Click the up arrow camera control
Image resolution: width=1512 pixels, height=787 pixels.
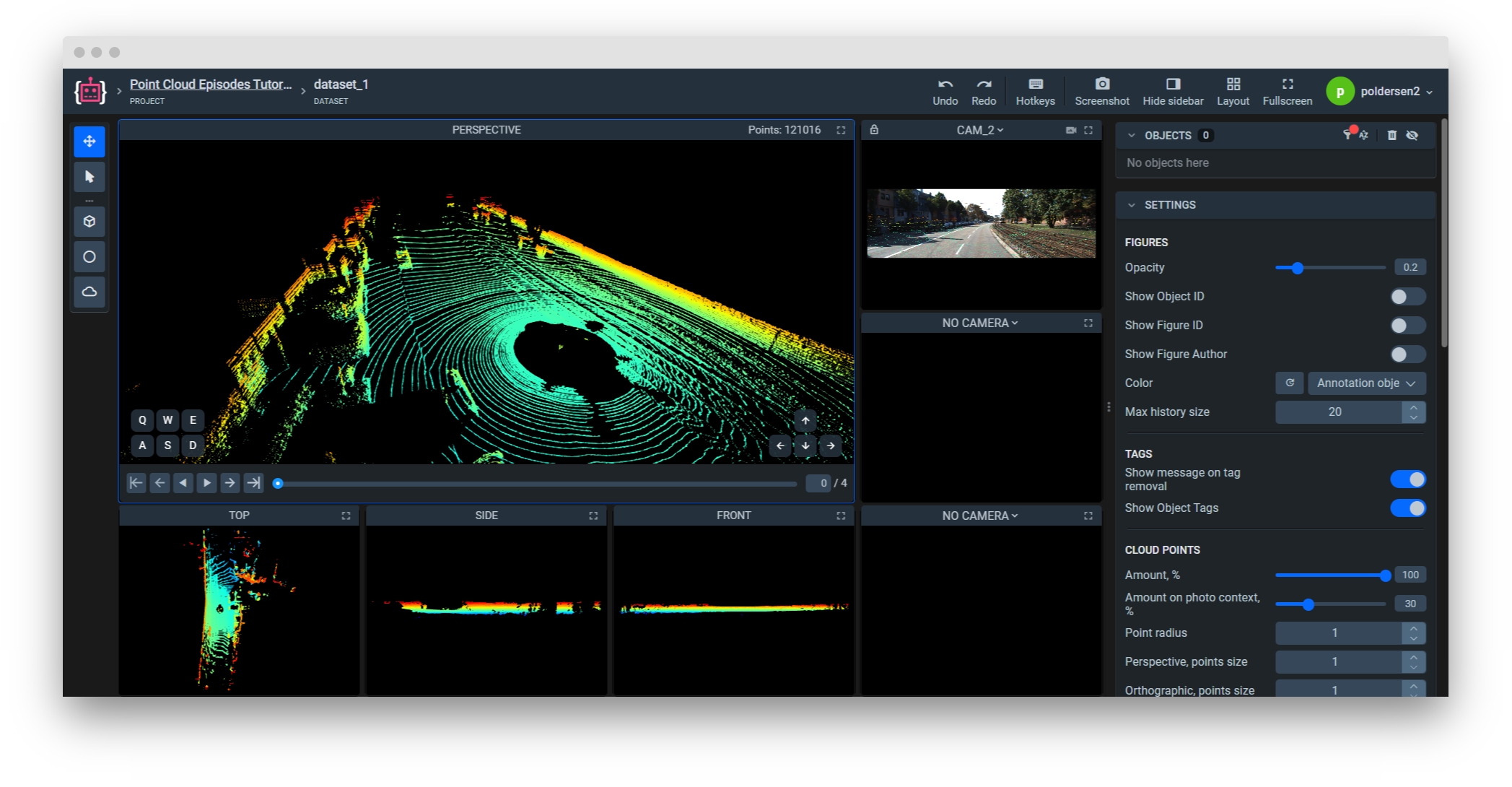pyautogui.click(x=805, y=420)
